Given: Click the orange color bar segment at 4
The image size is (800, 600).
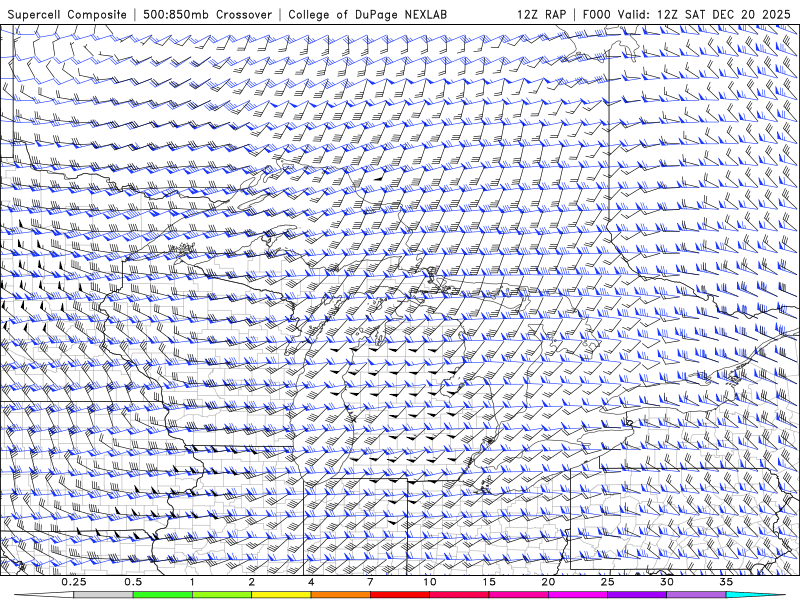Looking at the screenshot, I should click(340, 595).
